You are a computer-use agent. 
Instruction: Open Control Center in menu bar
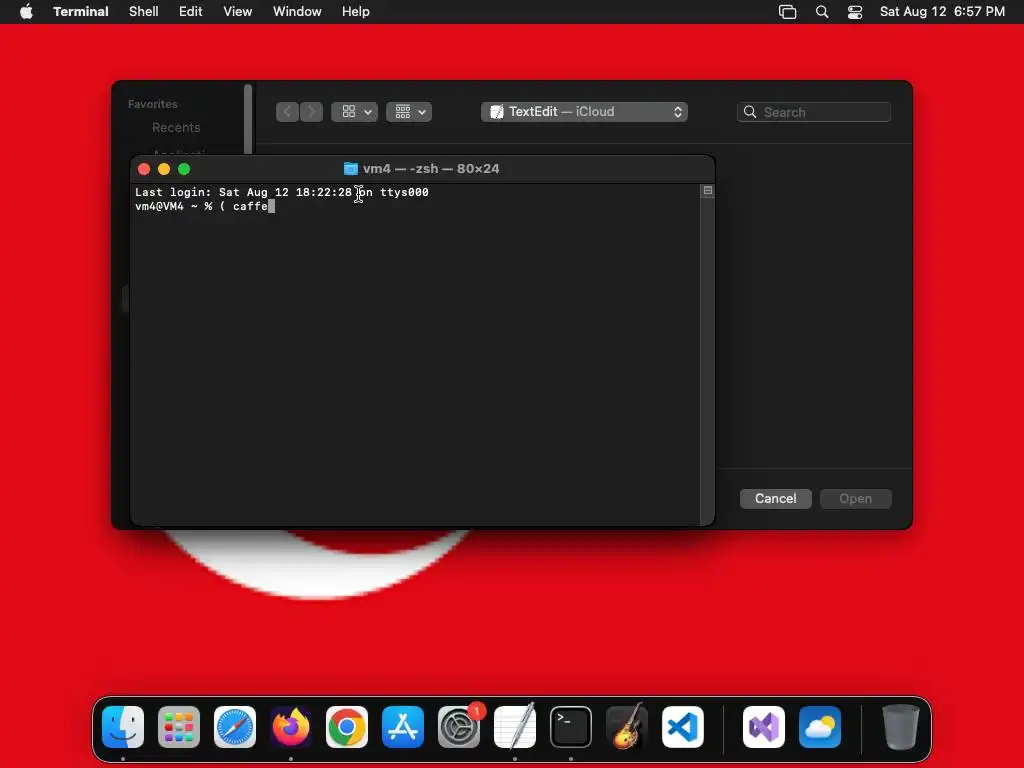click(x=855, y=12)
